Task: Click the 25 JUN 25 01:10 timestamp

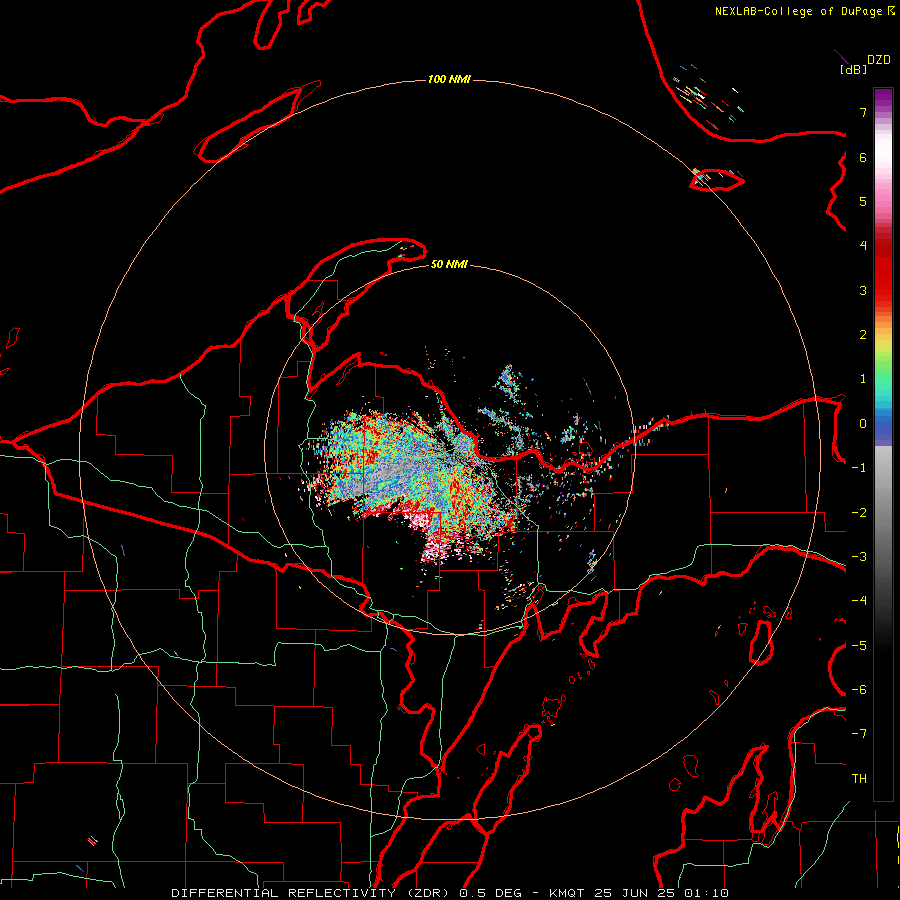Action: 661,893
